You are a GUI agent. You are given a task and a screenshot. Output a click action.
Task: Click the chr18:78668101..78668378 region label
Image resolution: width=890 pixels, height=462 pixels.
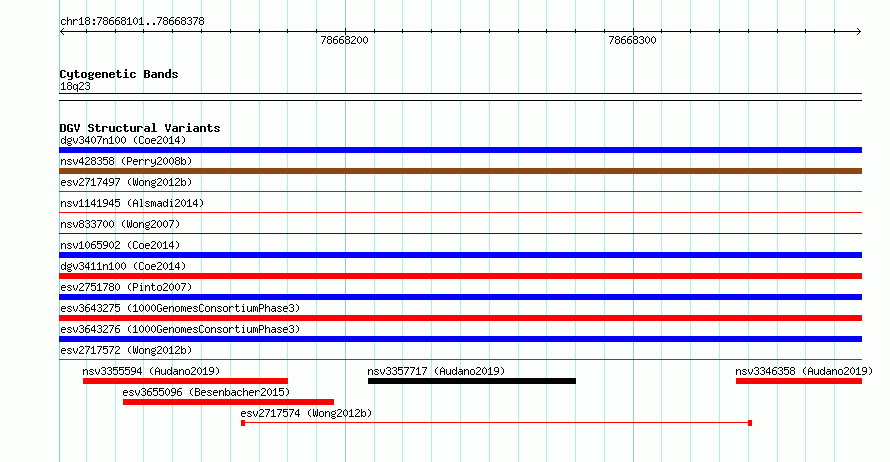[x=132, y=22]
